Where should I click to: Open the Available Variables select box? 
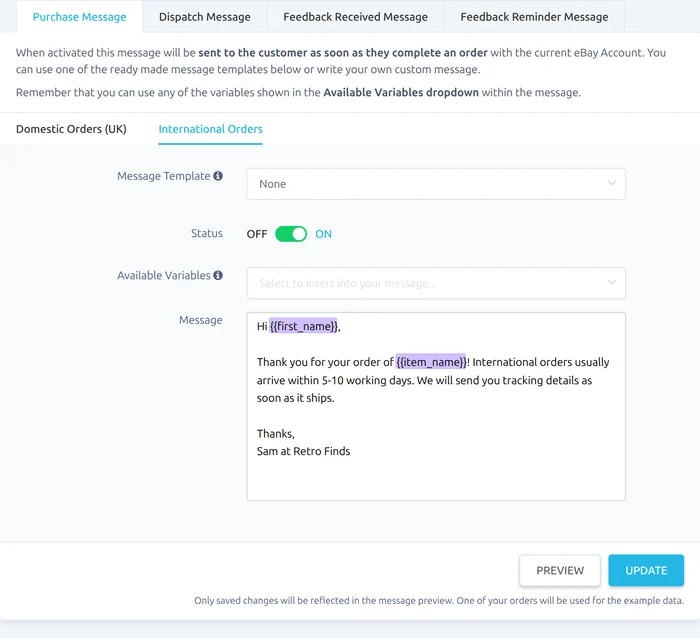pos(436,283)
